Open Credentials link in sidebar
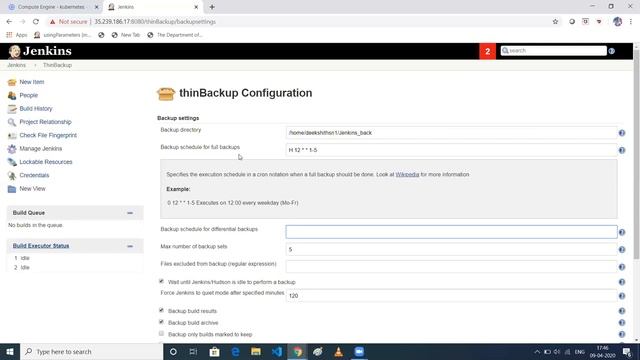Image resolution: width=640 pixels, height=360 pixels. tap(34, 176)
